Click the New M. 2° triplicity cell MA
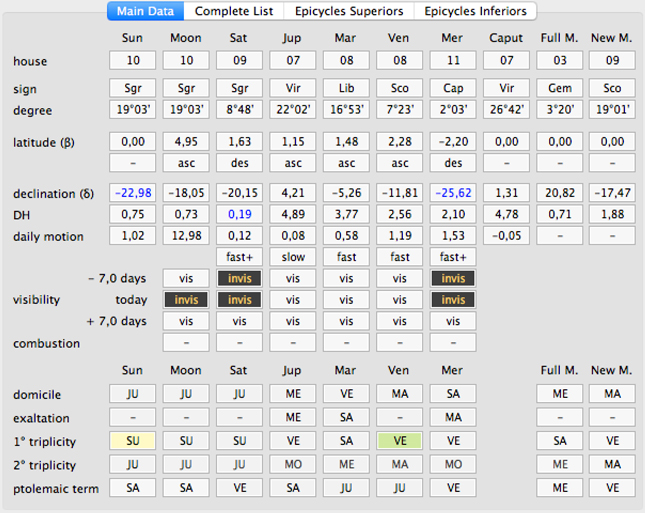This screenshot has height=513, width=645. (x=613, y=464)
